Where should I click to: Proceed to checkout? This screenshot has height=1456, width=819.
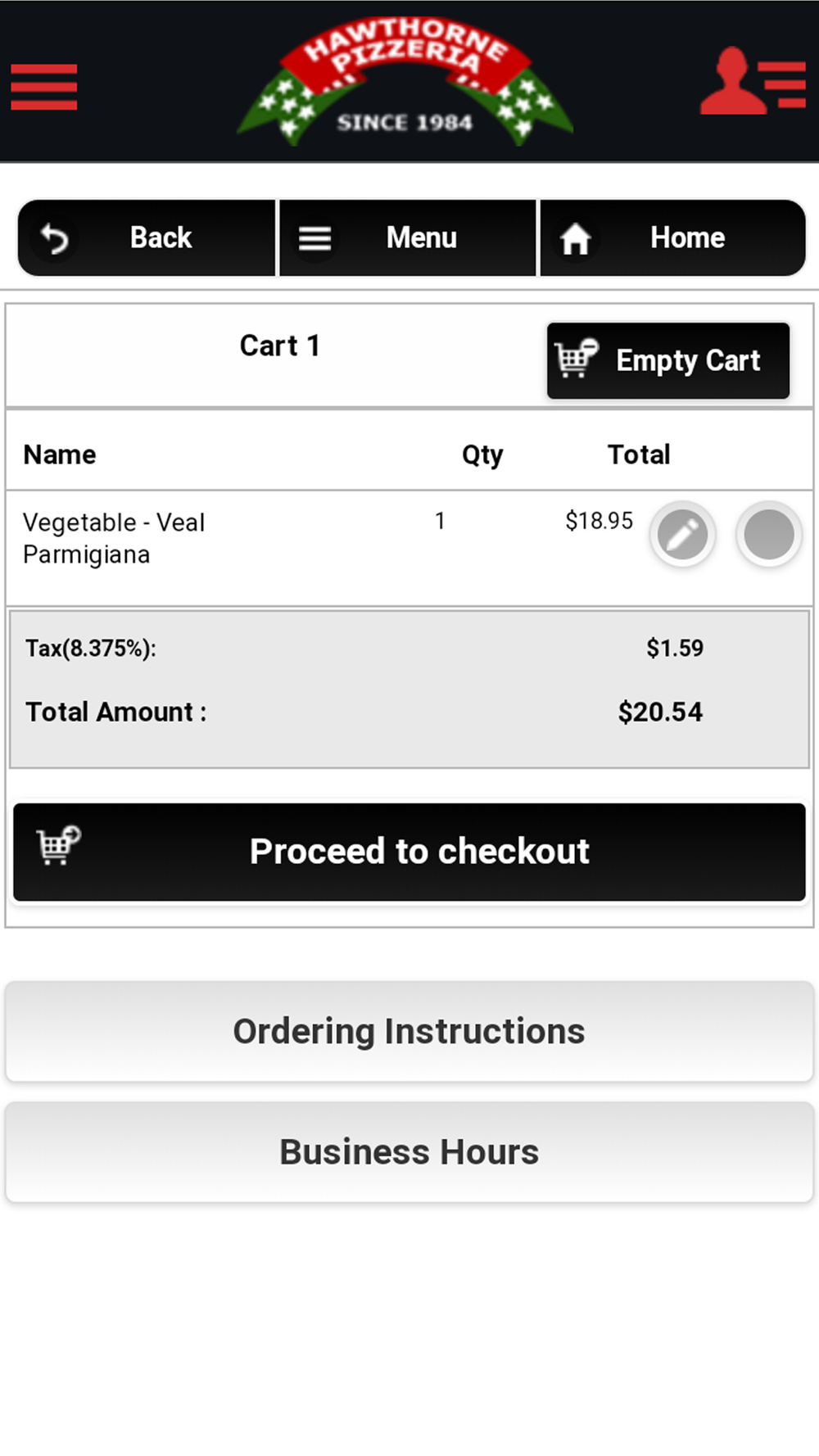pos(409,852)
